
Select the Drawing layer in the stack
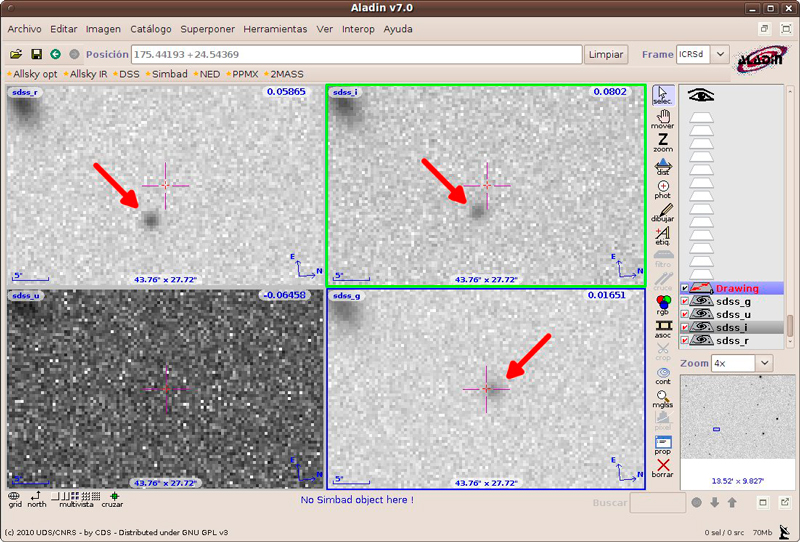coord(737,288)
